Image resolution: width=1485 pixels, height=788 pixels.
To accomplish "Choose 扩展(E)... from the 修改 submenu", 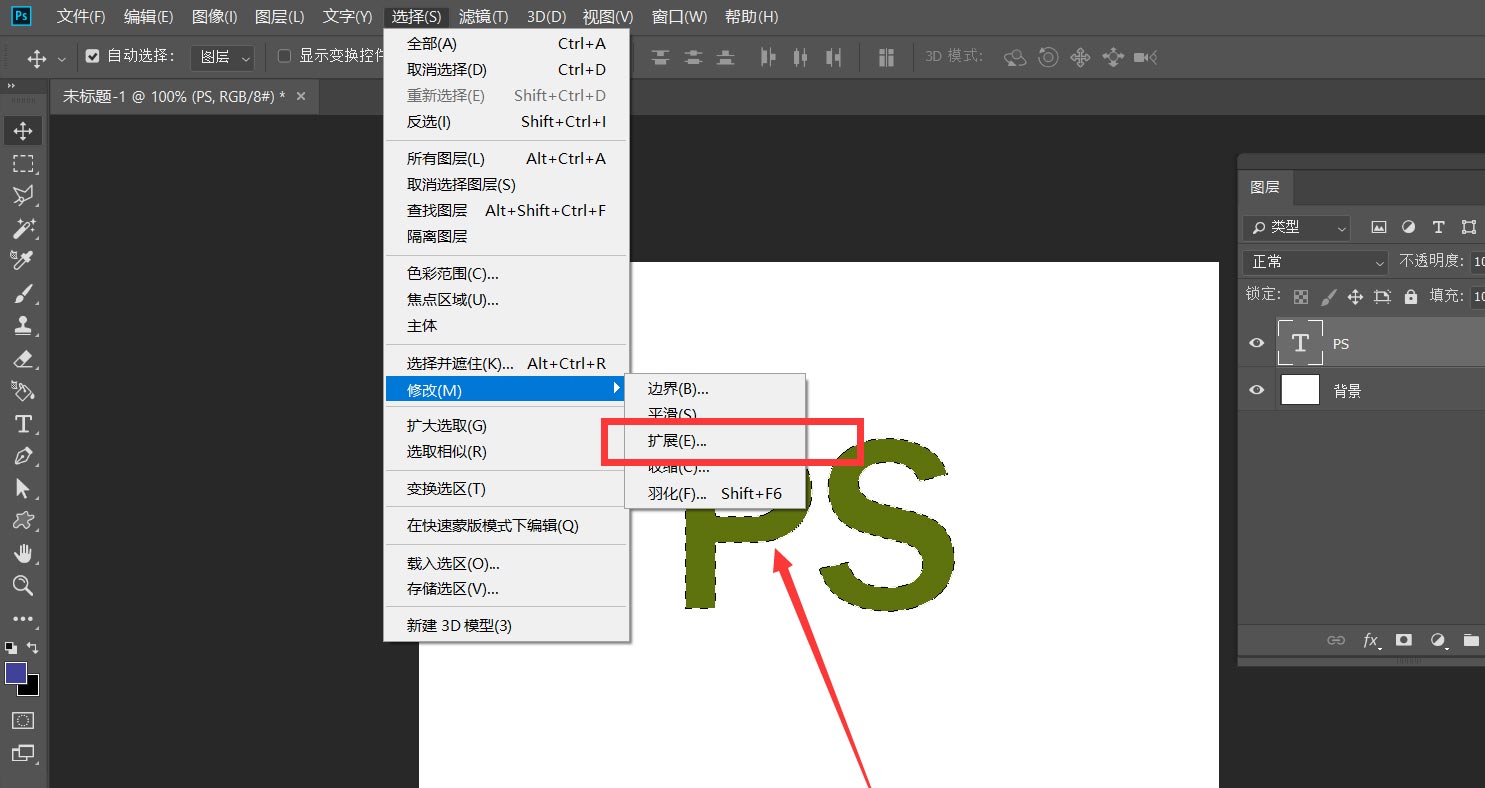I will [x=715, y=440].
